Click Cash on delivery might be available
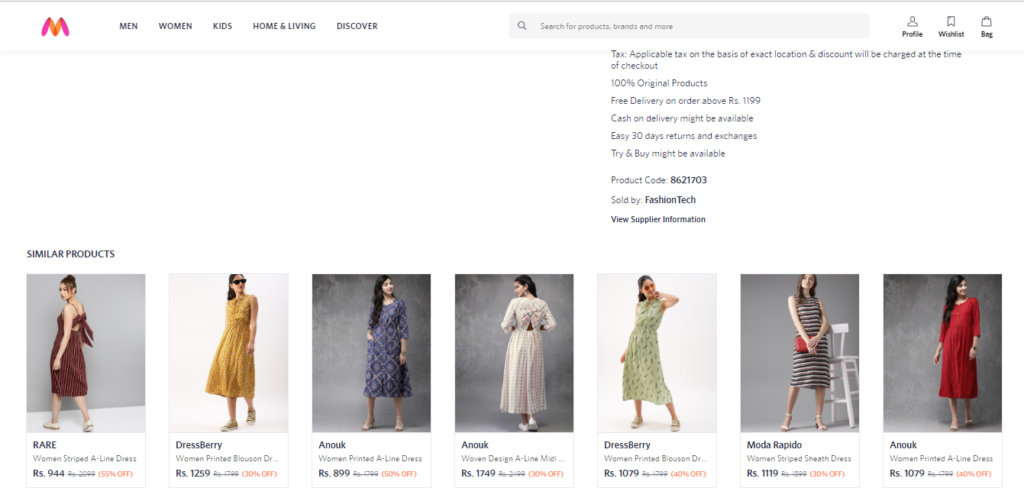 click(682, 119)
